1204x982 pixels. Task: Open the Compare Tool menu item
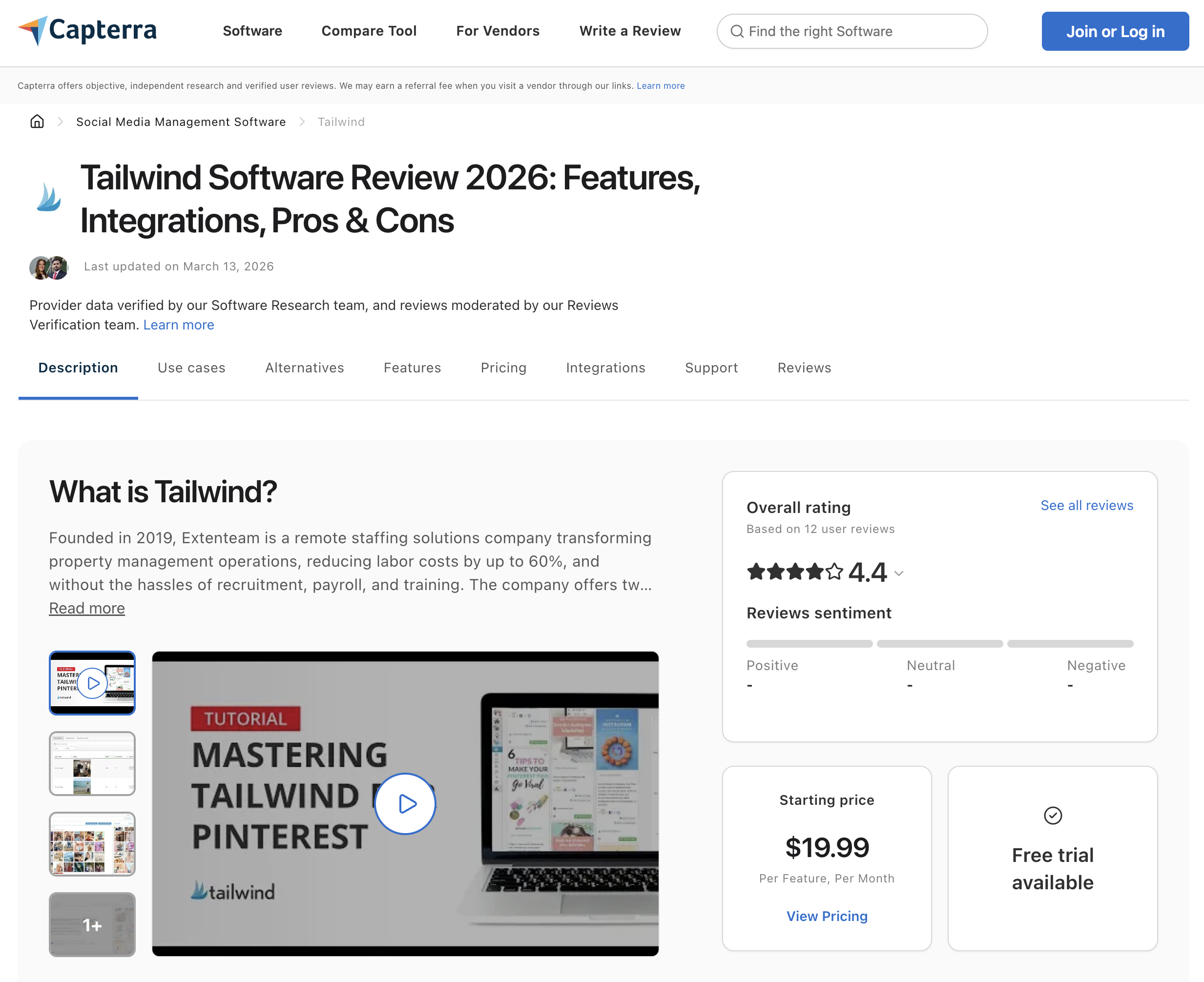point(369,31)
